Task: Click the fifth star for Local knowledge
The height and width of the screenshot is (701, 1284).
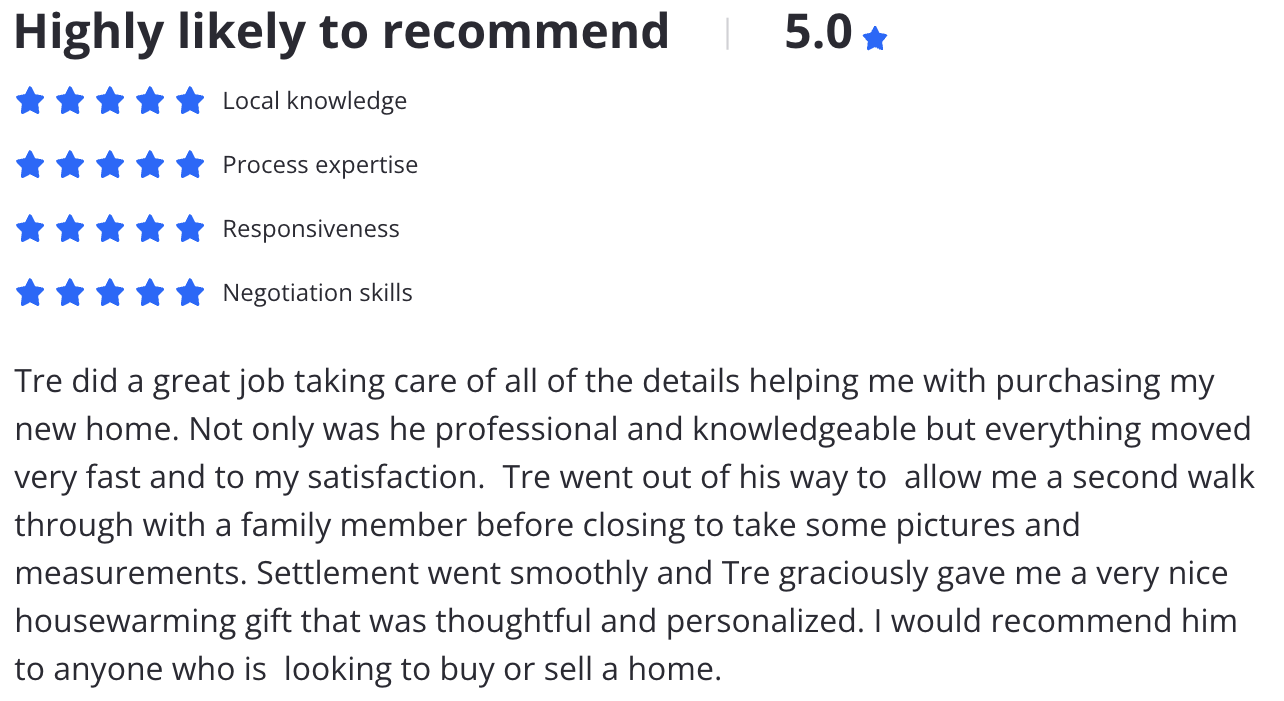Action: click(x=190, y=101)
